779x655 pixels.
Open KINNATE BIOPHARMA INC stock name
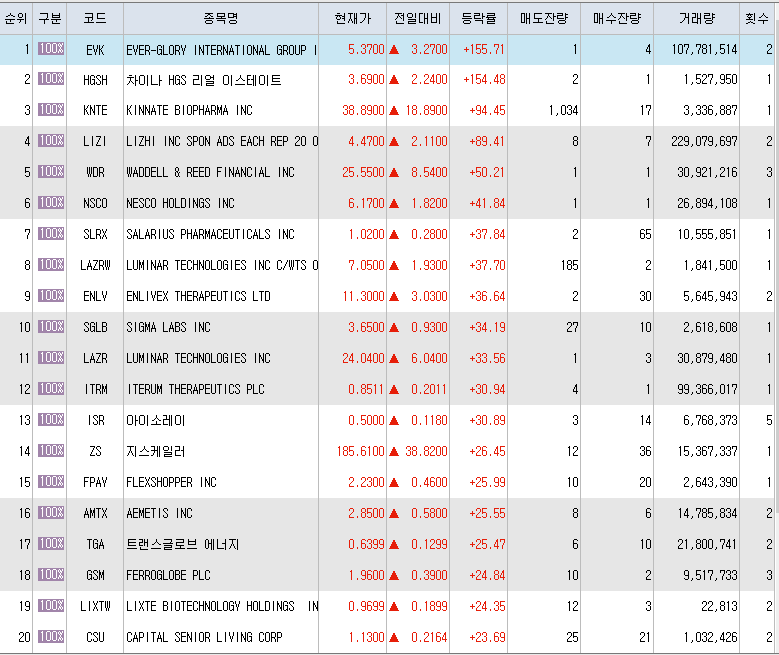click(x=189, y=110)
